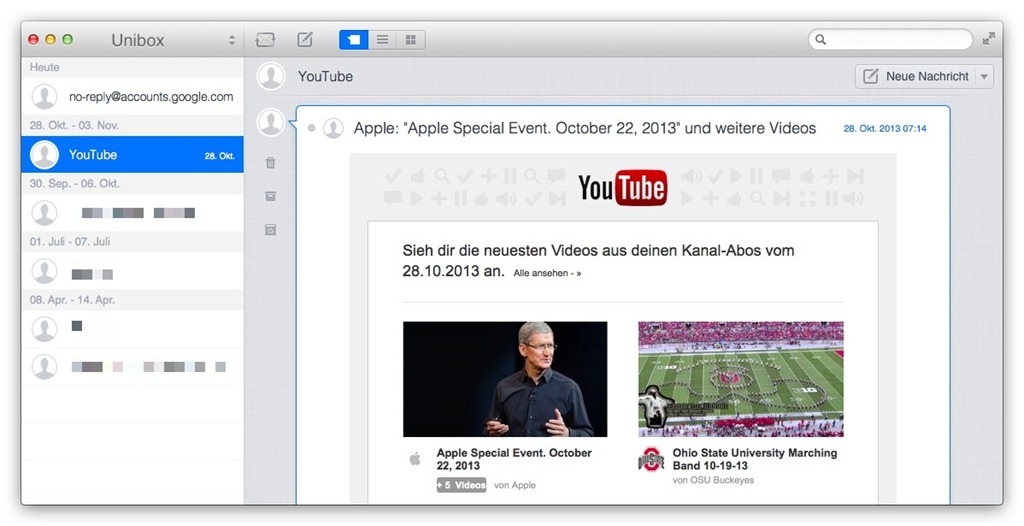This screenshot has height=526, width=1024.
Task: Click the compose message icon in toolbar
Action: (305, 40)
